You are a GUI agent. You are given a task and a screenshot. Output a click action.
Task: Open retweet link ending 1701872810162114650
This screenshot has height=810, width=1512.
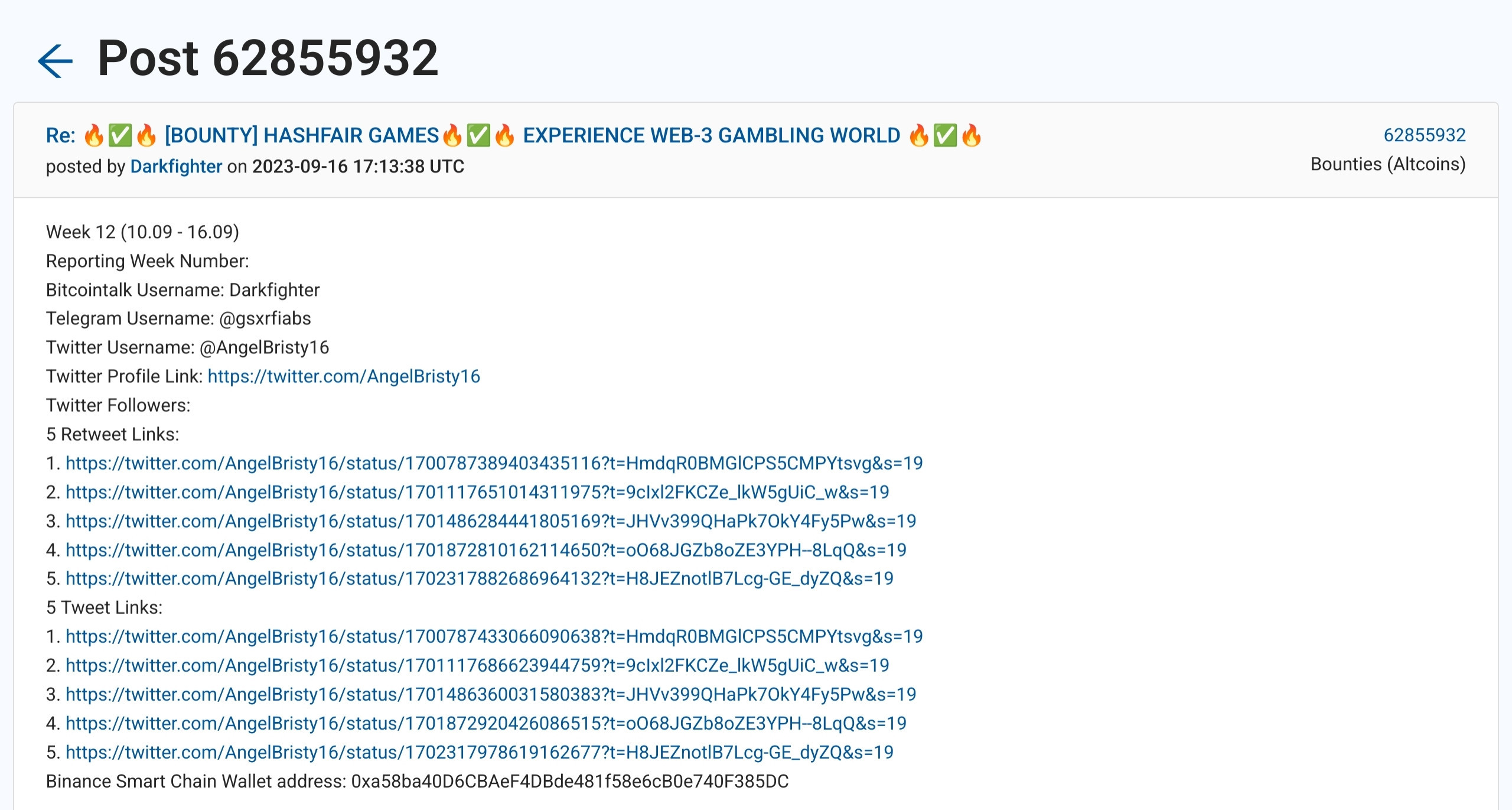click(486, 550)
